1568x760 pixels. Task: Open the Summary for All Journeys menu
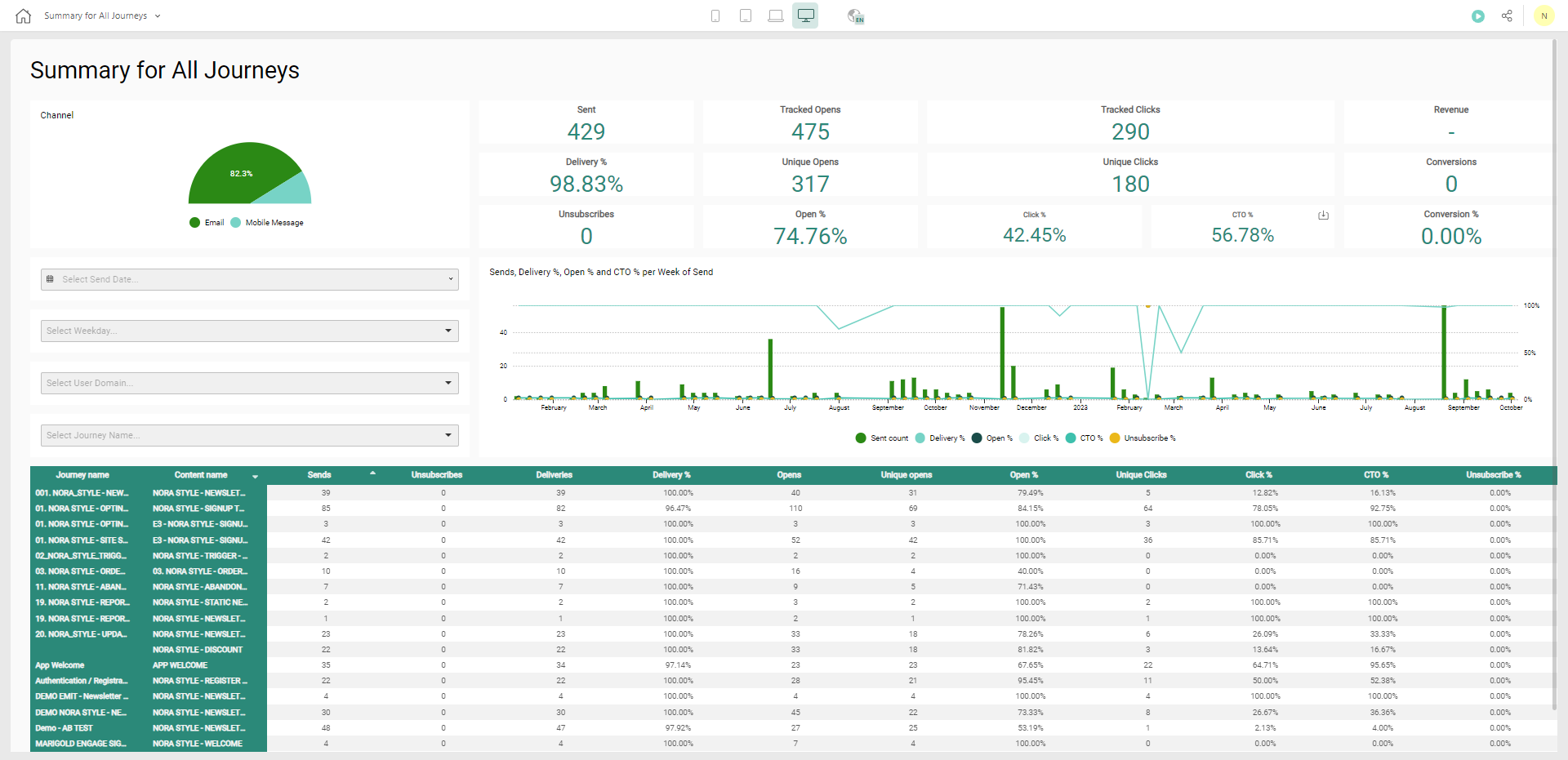[x=102, y=16]
